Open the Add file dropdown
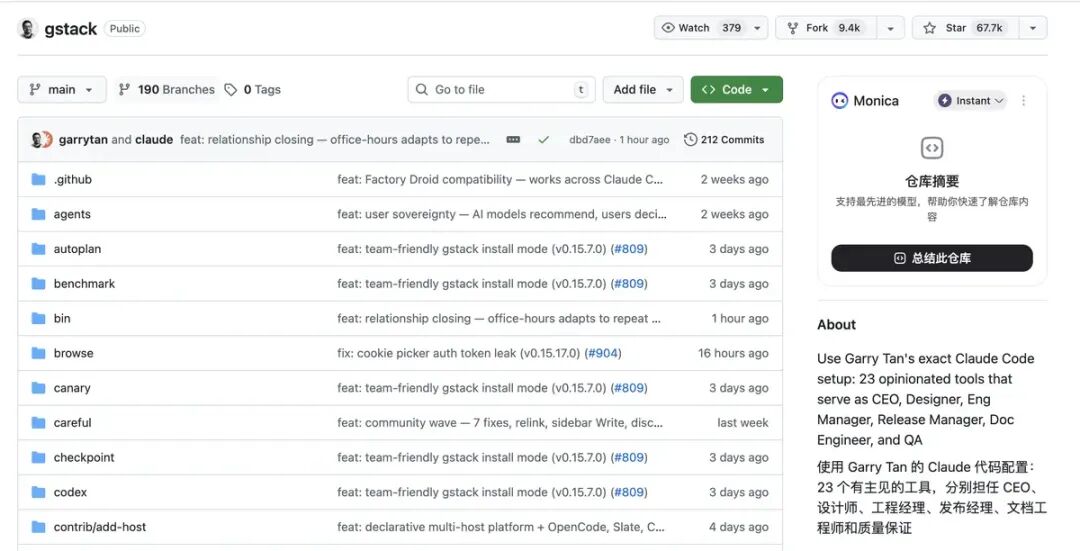The height and width of the screenshot is (551, 1080). pyautogui.click(x=643, y=90)
